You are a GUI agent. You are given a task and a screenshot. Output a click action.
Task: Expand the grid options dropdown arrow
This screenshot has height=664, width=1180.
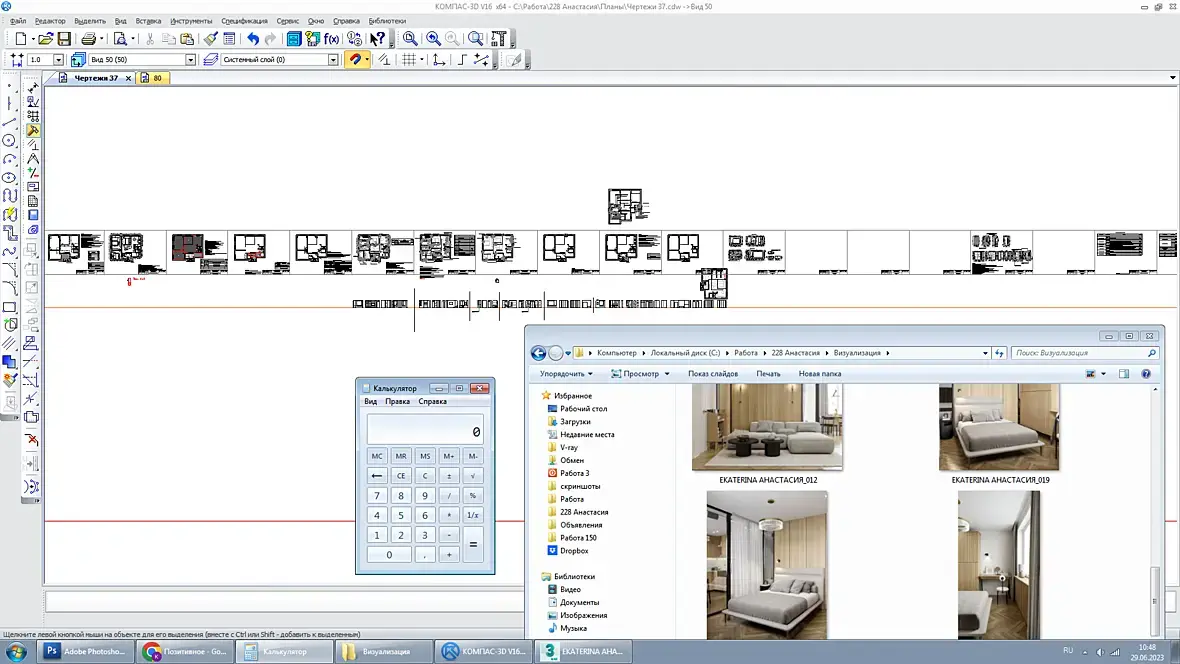pos(421,59)
